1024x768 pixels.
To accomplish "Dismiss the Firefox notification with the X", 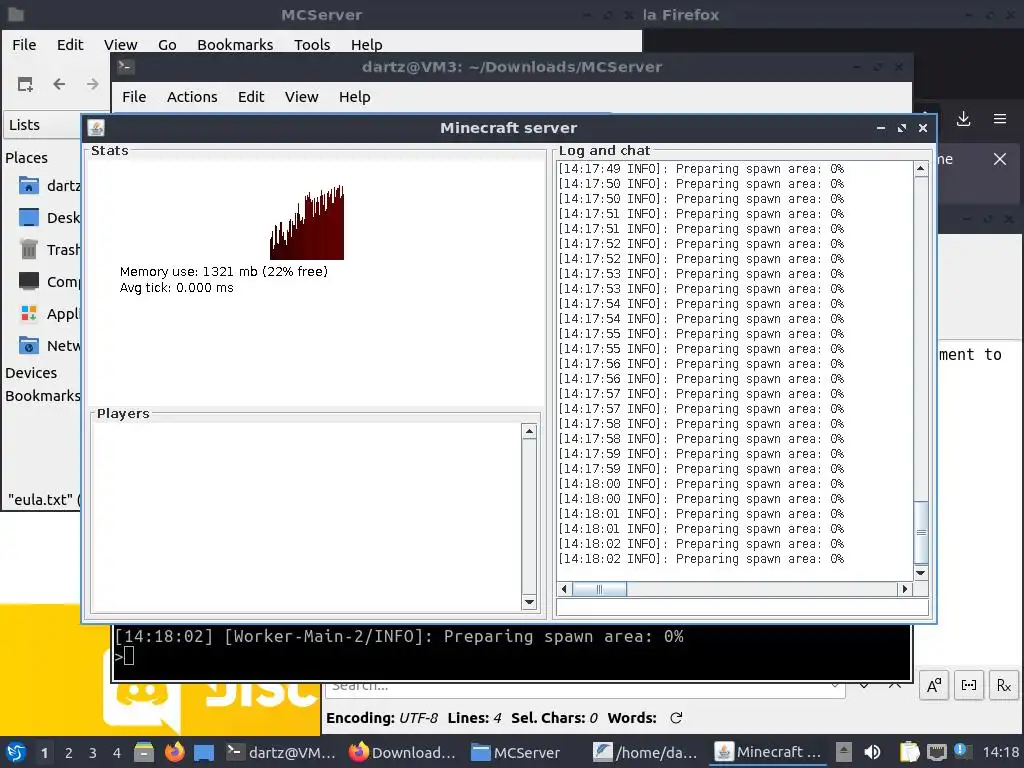I will (1000, 159).
